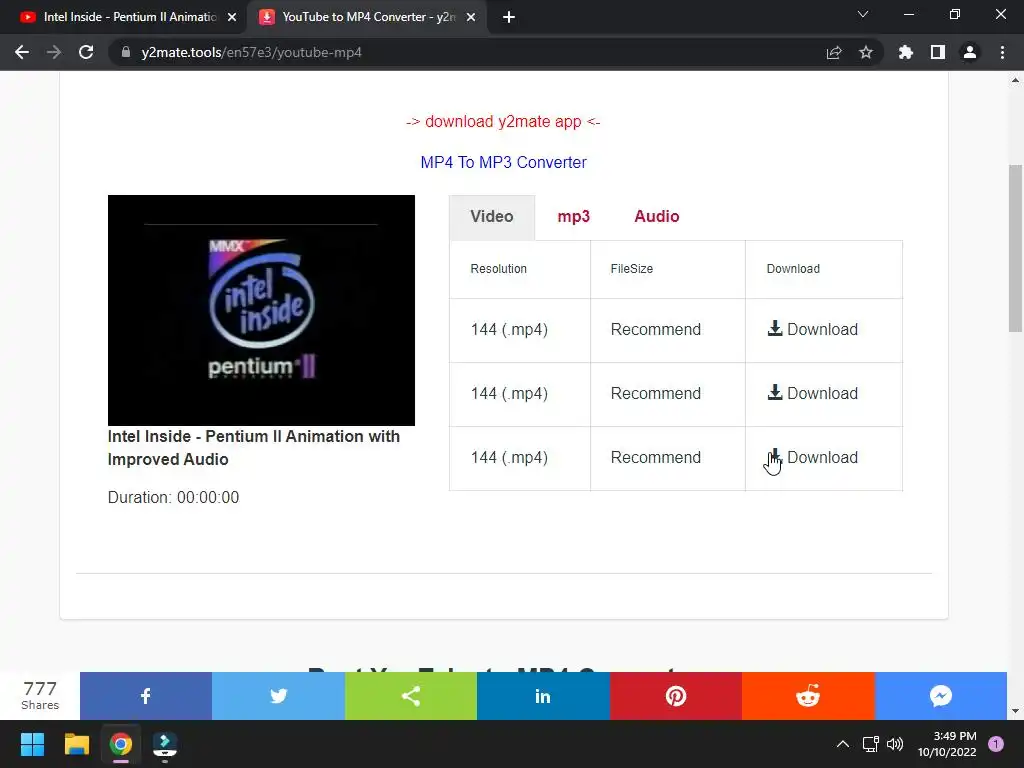Close the YouTube to MP4 Converter tab
Image resolution: width=1024 pixels, height=768 pixels.
point(471,17)
